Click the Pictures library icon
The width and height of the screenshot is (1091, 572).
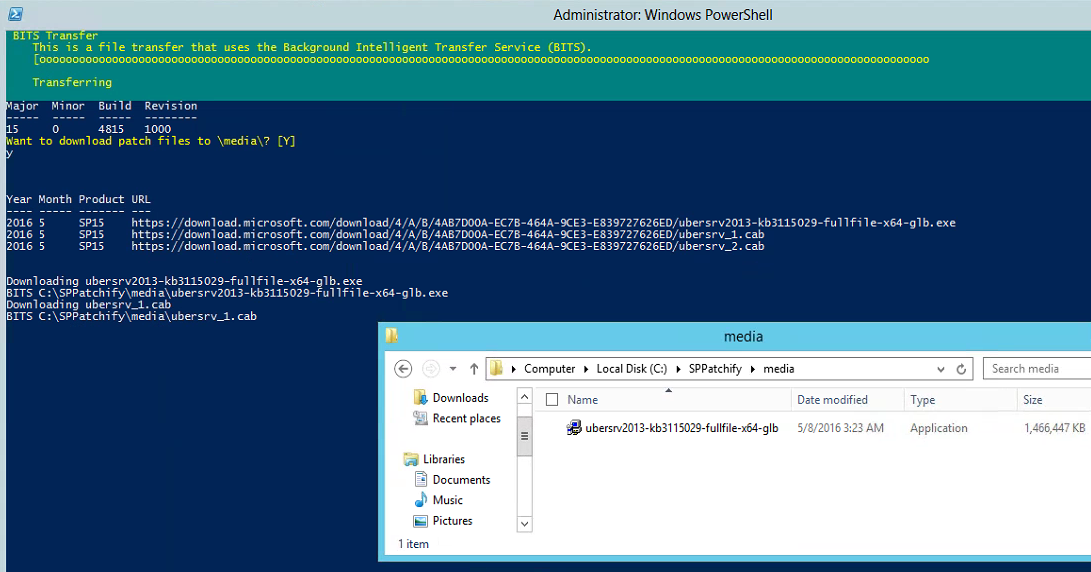pos(420,521)
